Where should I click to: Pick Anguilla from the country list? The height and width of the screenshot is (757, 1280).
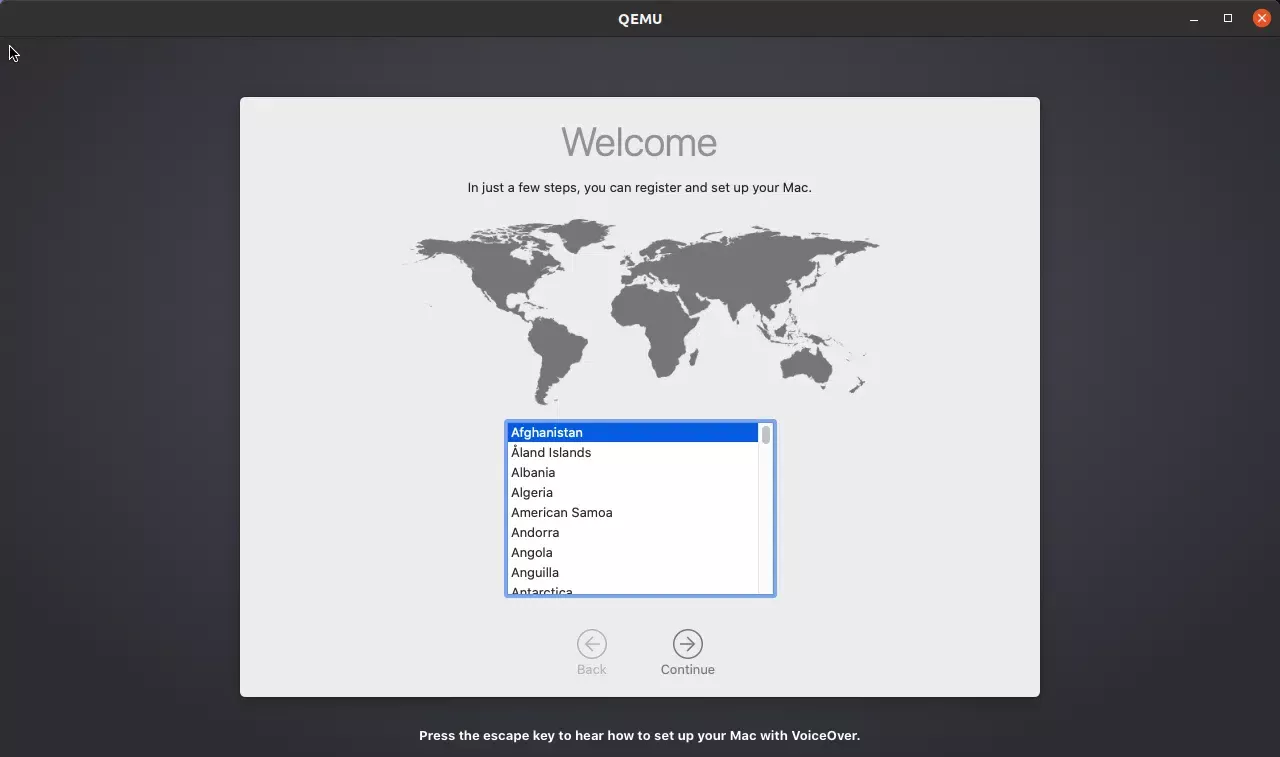[632, 573]
